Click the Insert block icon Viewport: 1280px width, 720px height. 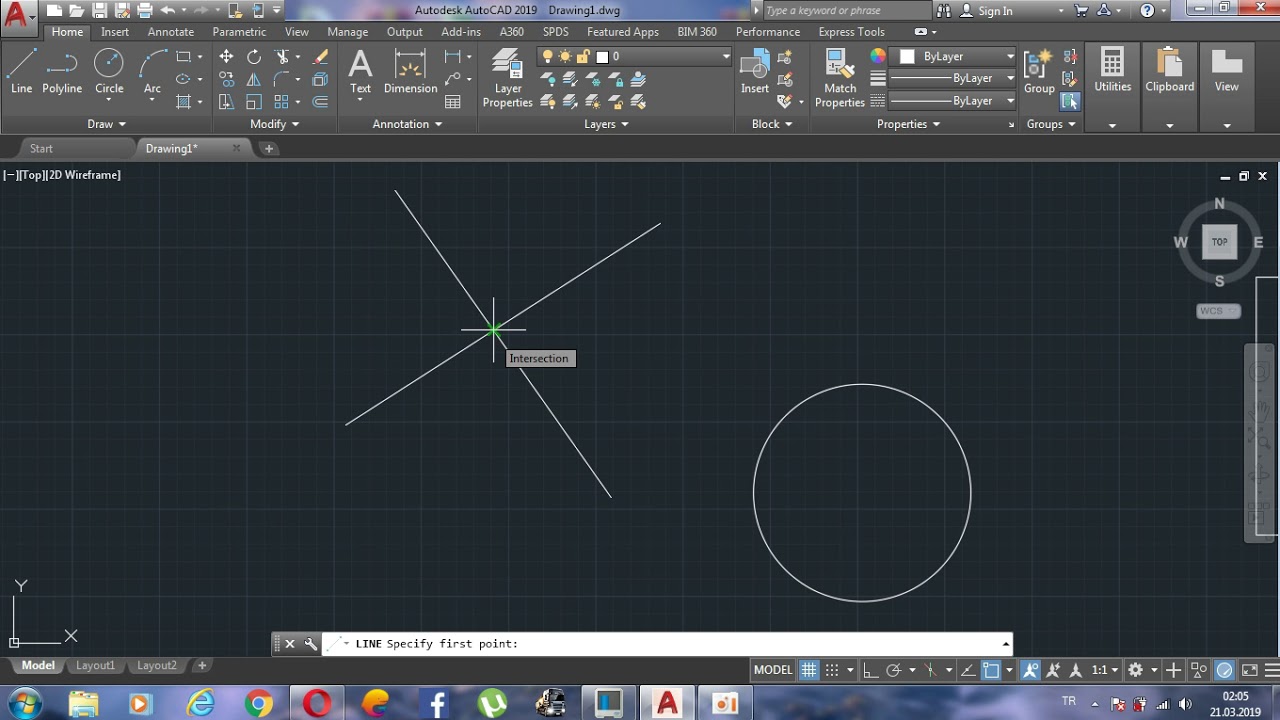(x=755, y=72)
